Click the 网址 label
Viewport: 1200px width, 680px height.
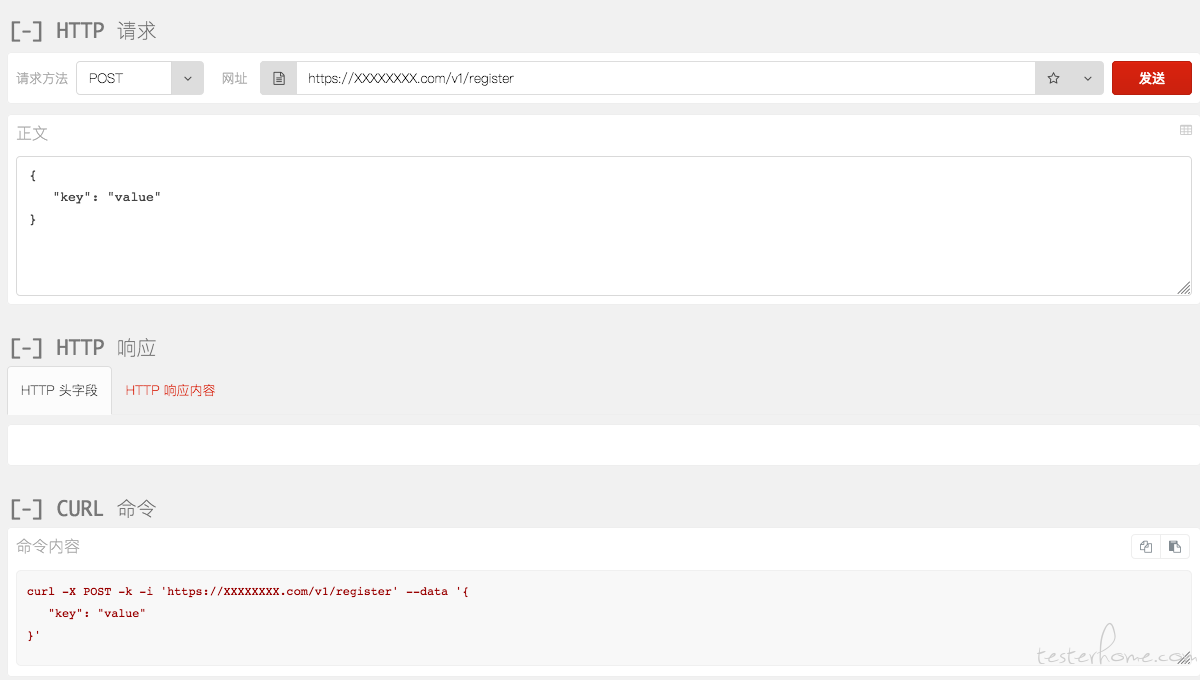234,78
